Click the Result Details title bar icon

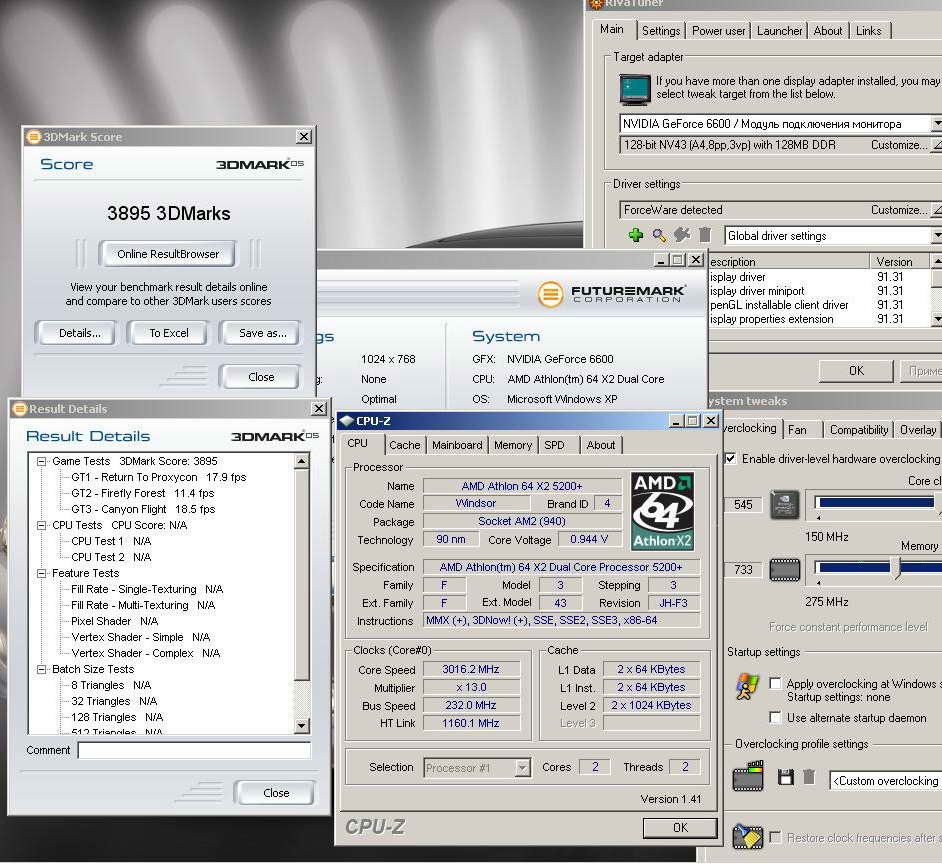(19, 409)
